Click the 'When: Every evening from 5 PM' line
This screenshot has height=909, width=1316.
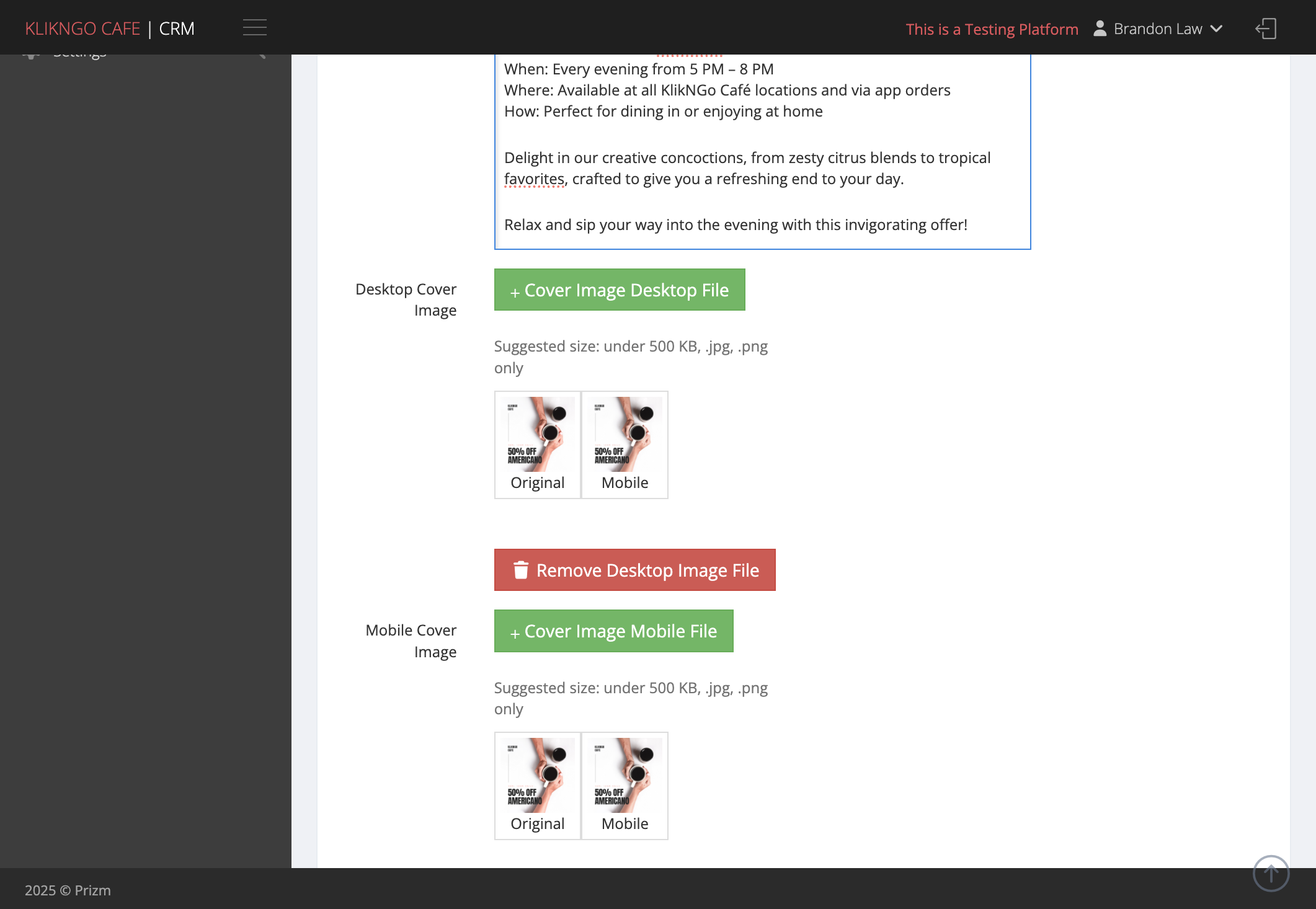(639, 69)
